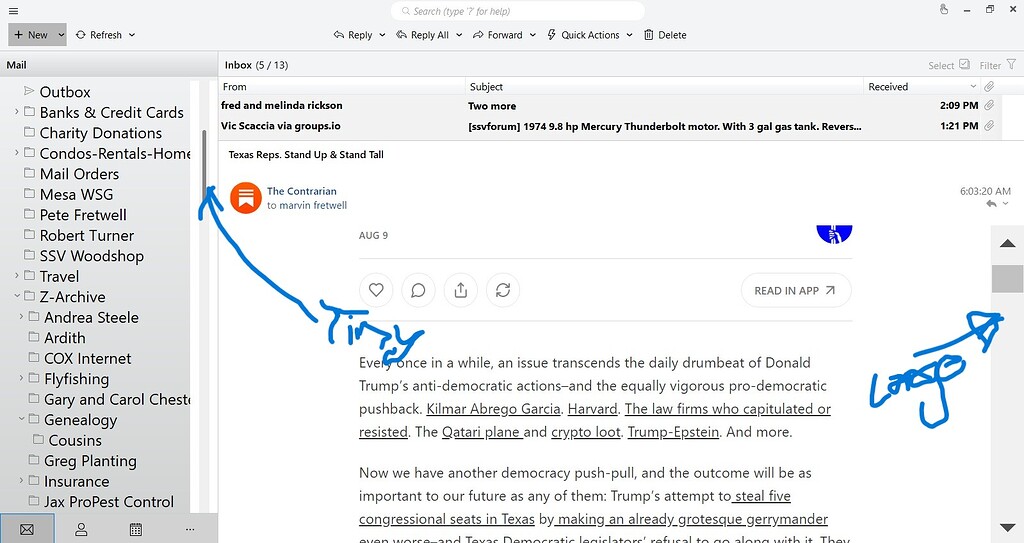Click The Contrarian sender avatar
The width and height of the screenshot is (1024, 543).
(246, 197)
